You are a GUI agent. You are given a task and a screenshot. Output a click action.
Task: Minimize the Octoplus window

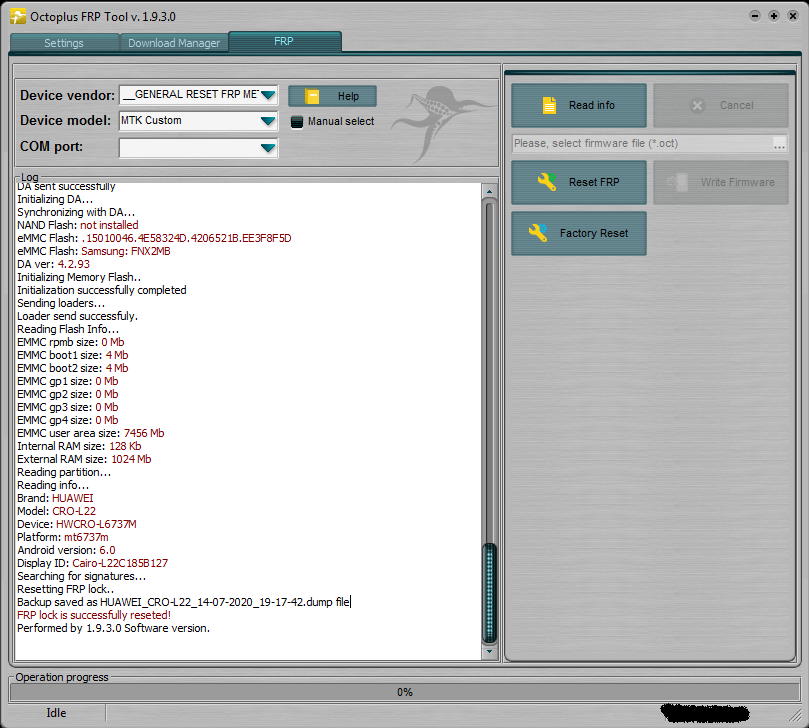[755, 16]
